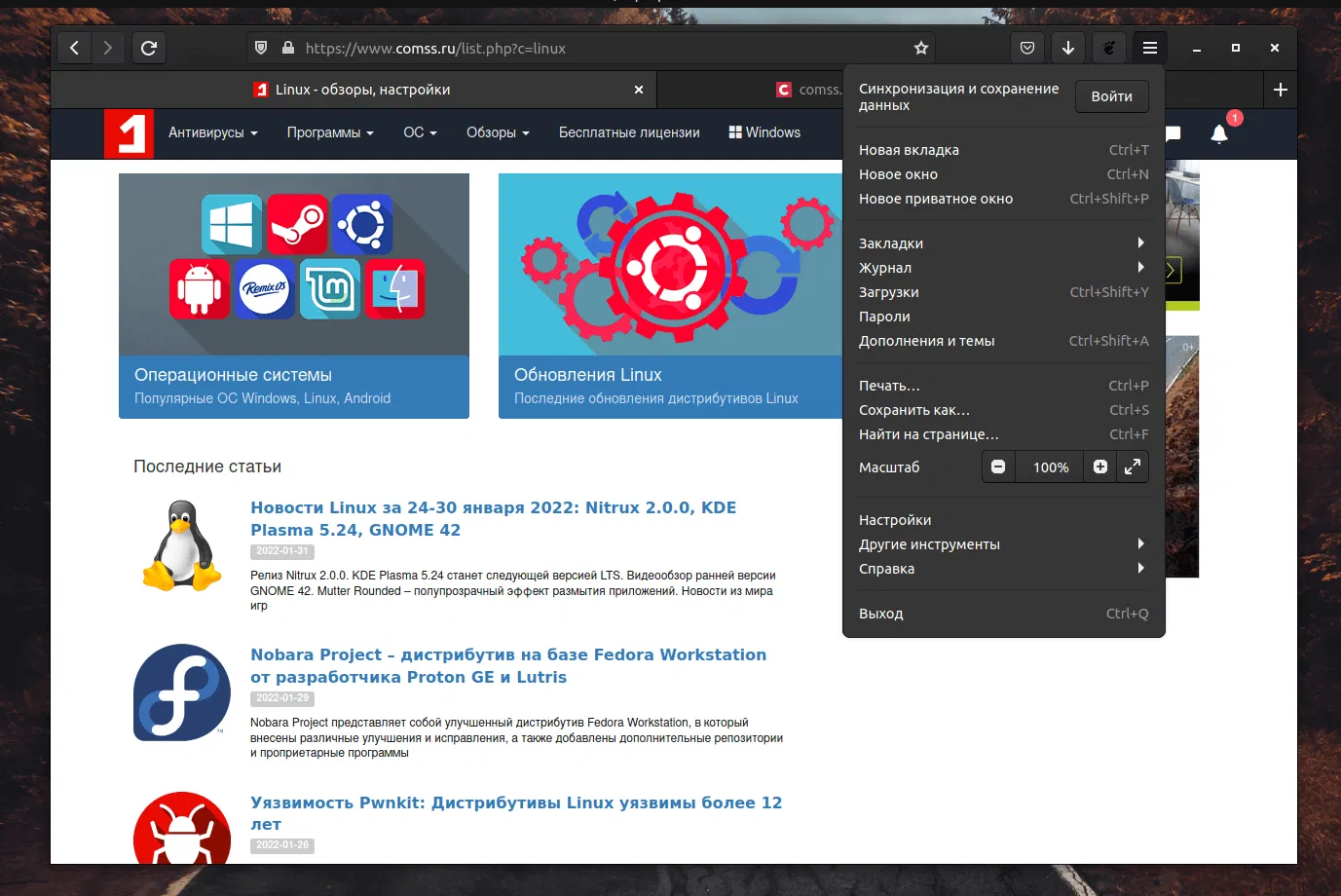Click the red bug article image
The width and height of the screenshot is (1341, 896).
point(182,828)
